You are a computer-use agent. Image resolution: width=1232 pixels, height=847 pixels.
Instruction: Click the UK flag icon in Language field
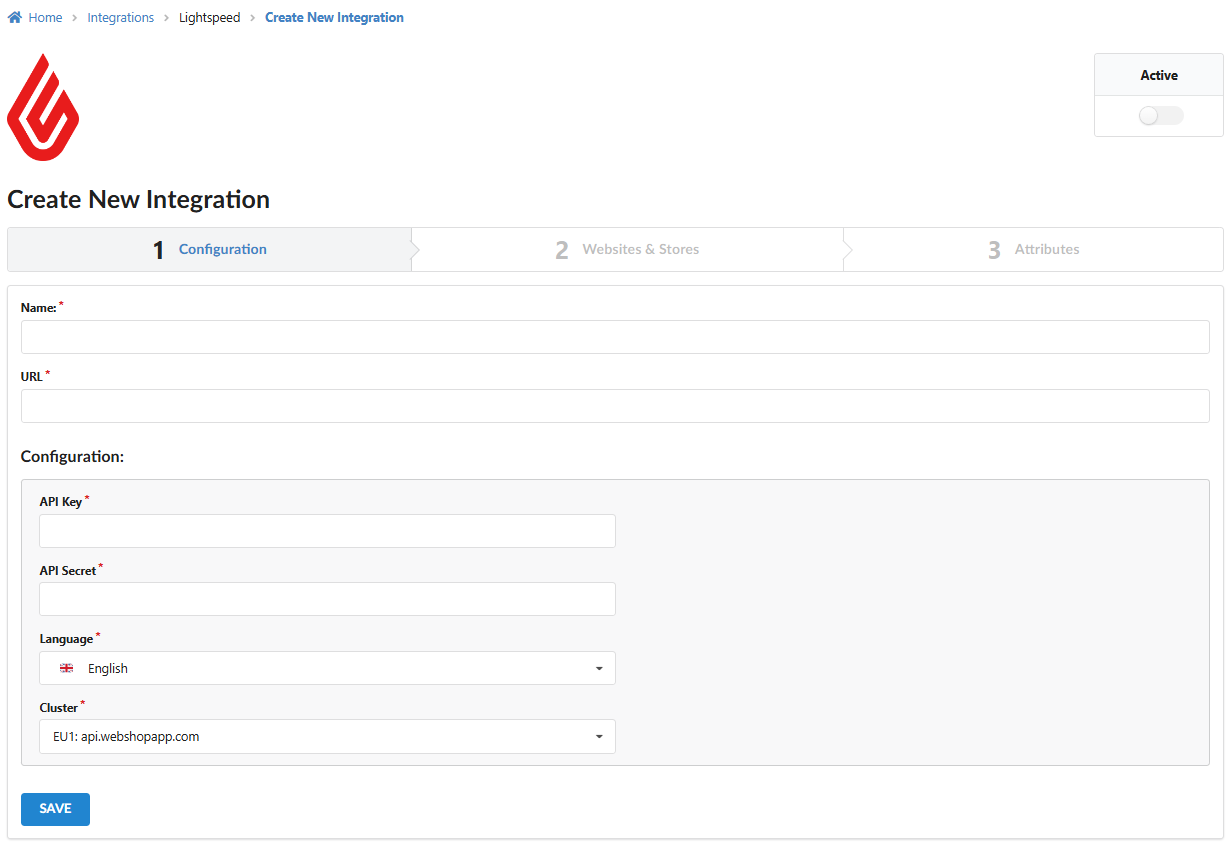click(x=66, y=668)
